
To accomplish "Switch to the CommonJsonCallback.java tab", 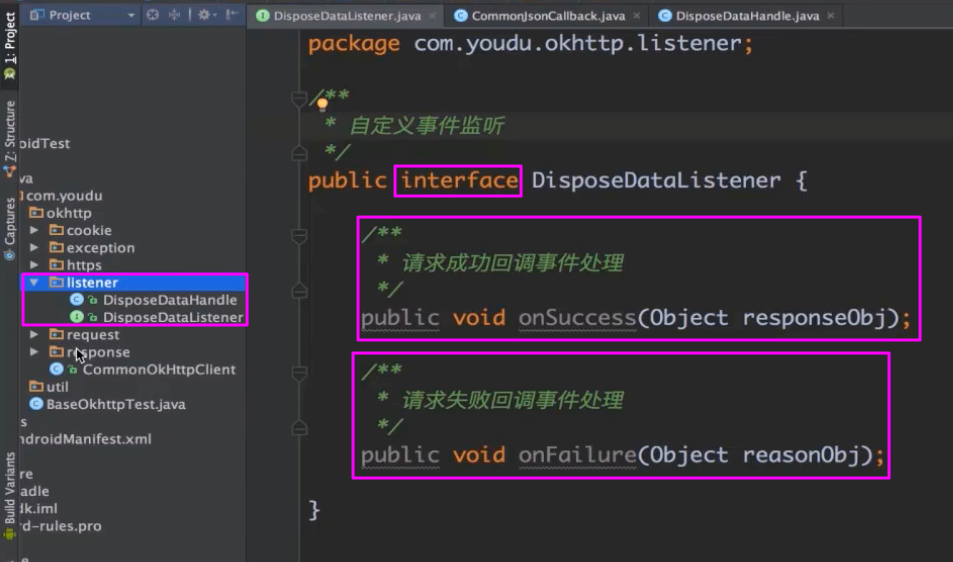I will 547,16.
